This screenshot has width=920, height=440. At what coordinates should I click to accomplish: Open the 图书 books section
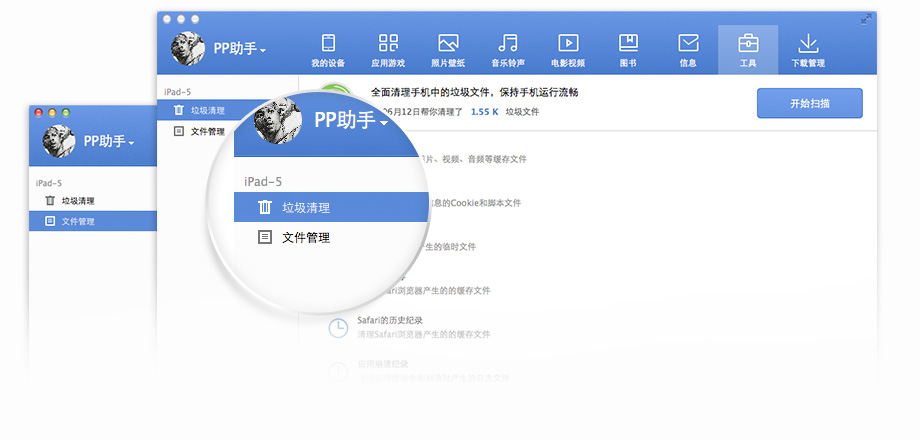coord(628,50)
